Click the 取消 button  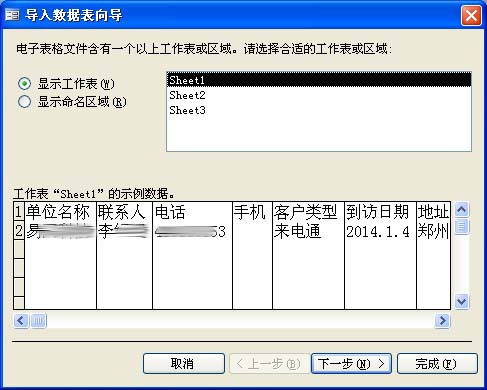click(184, 363)
